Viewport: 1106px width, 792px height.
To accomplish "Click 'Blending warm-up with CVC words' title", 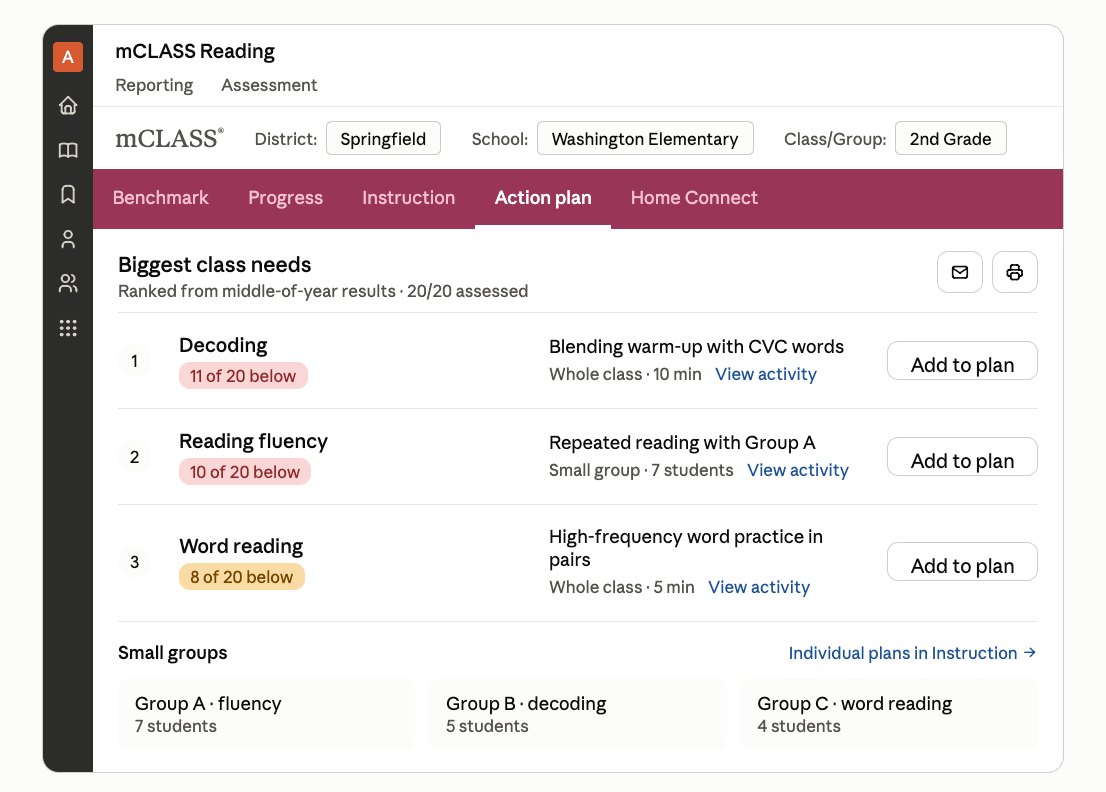I will click(696, 347).
